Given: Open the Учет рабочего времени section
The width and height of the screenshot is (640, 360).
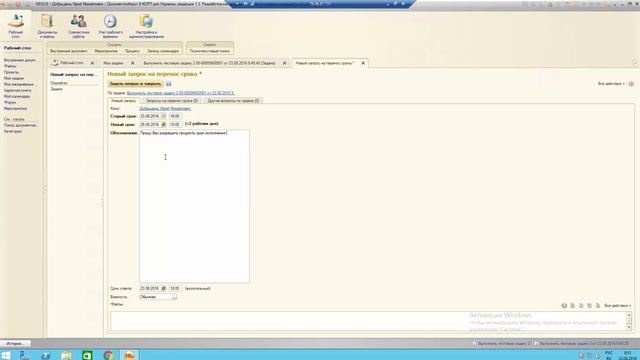Looking at the screenshot, I should 110,26.
